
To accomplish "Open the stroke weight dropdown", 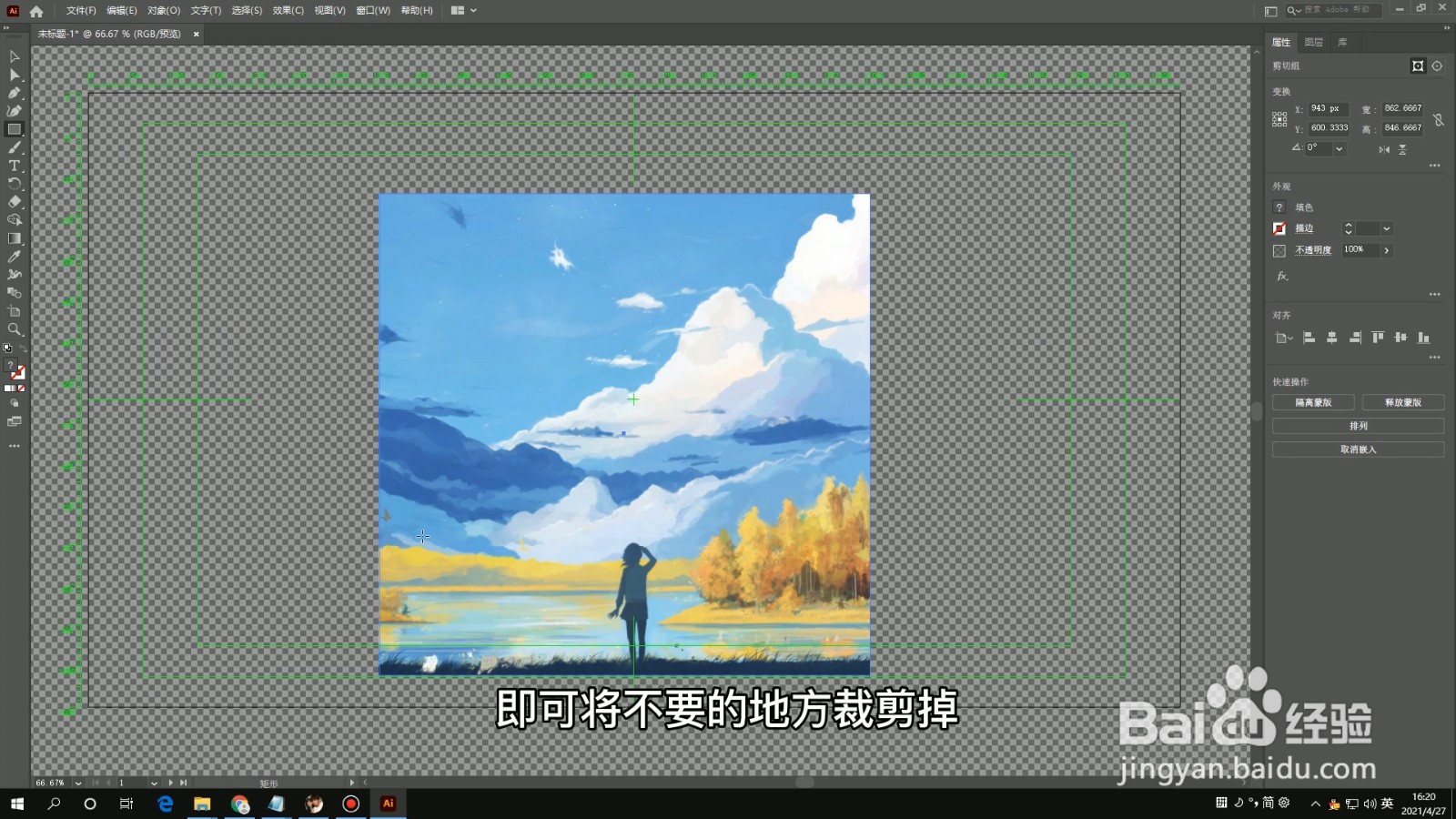I will tap(1386, 228).
